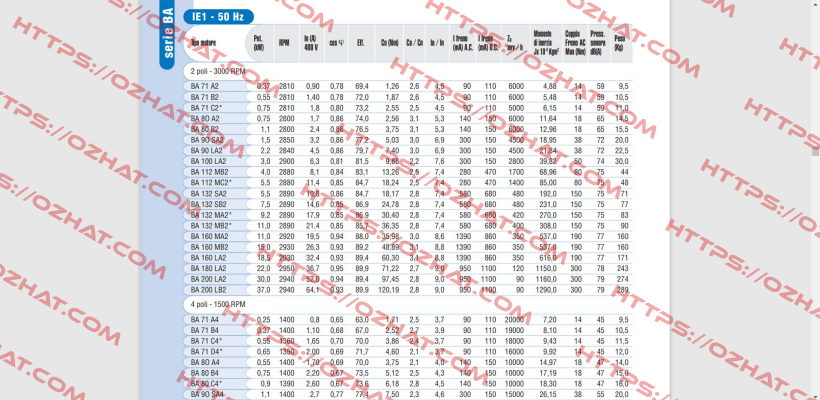This screenshot has width=820, height=400.
Task: Select row label 'BA 71 B2'
Action: click(x=204, y=97)
